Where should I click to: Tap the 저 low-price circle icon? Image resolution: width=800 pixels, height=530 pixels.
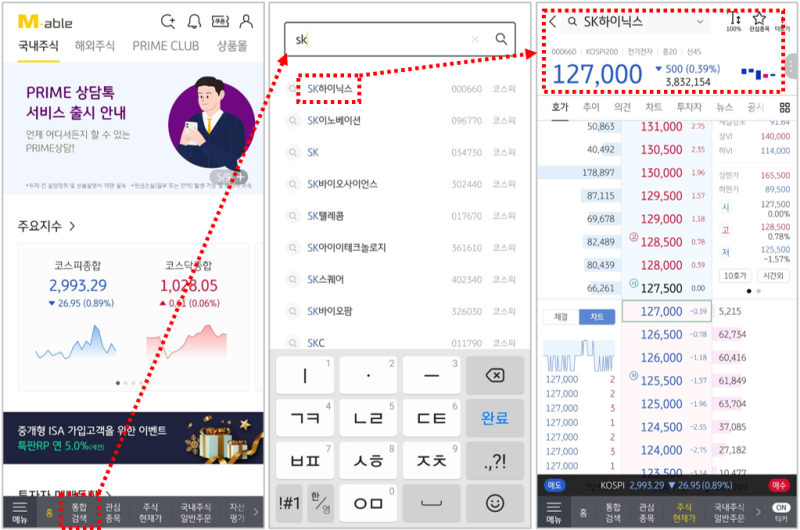point(725,253)
